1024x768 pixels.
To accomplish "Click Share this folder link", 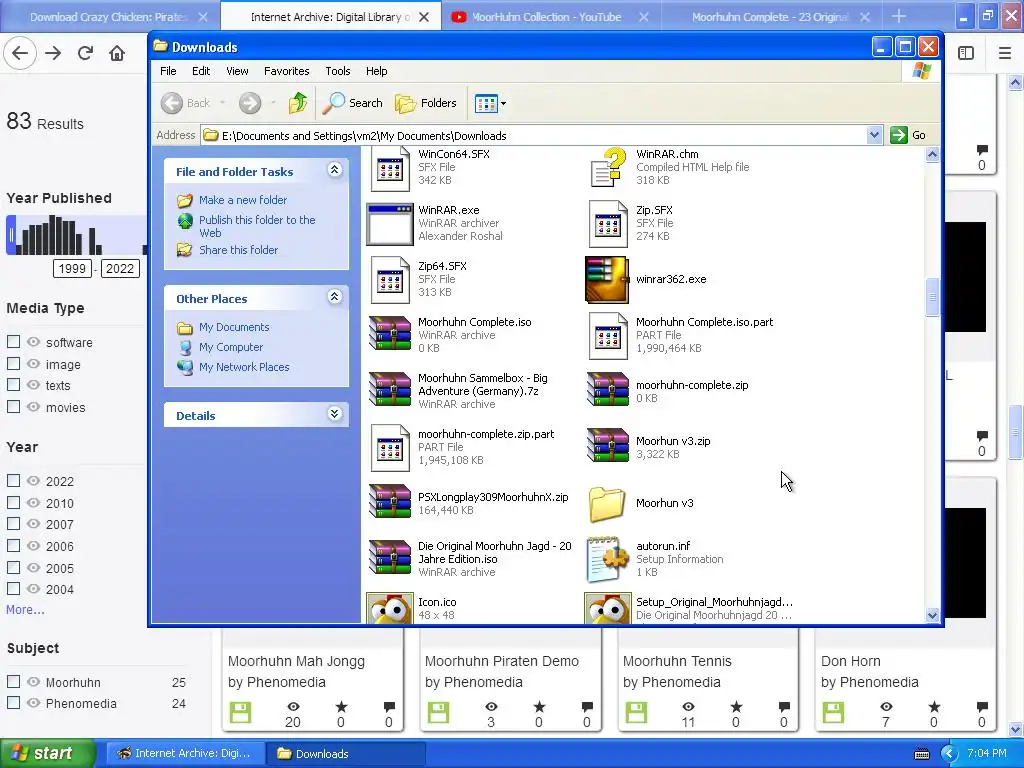I will [x=238, y=249].
